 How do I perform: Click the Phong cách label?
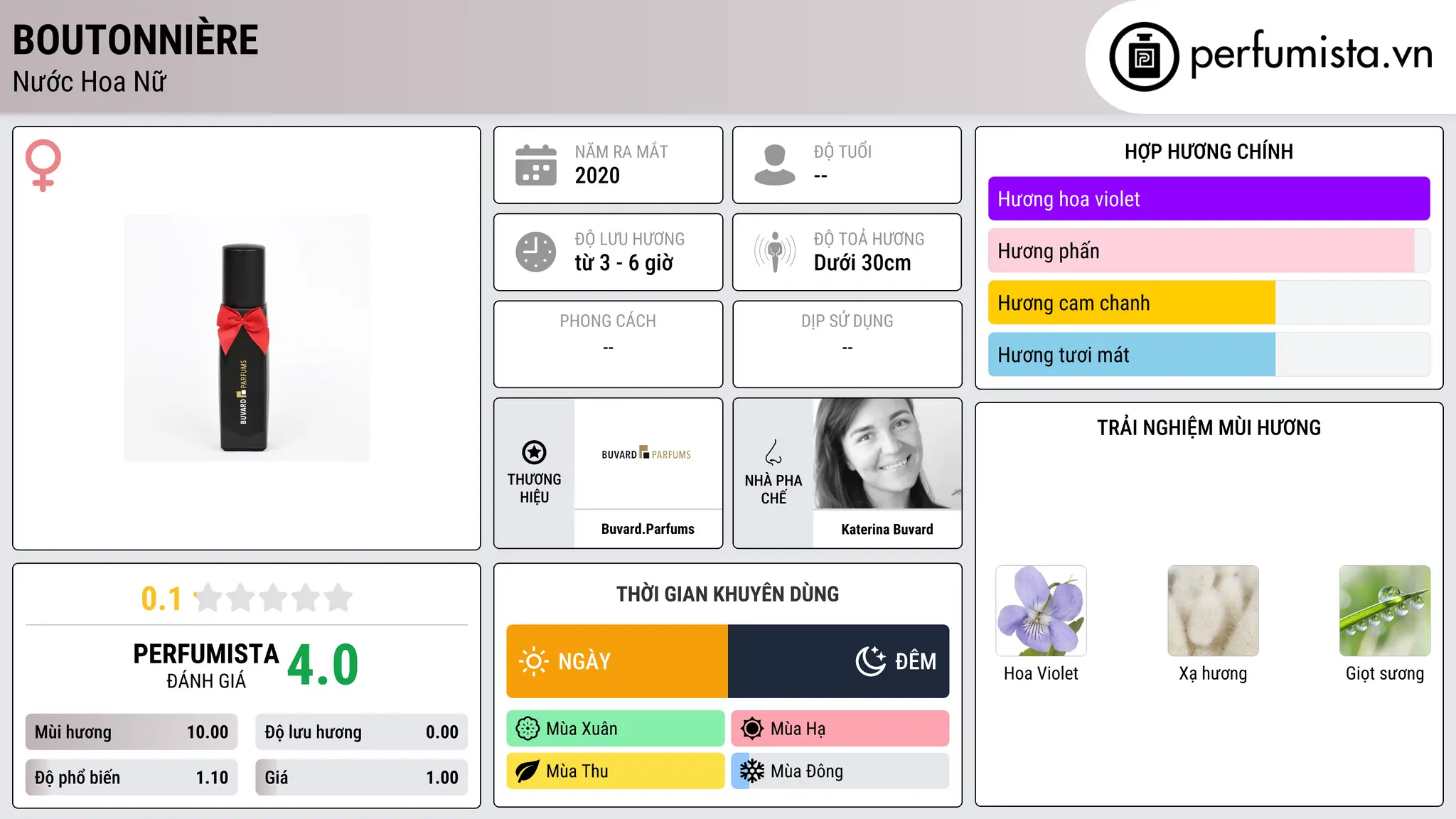pos(608,321)
